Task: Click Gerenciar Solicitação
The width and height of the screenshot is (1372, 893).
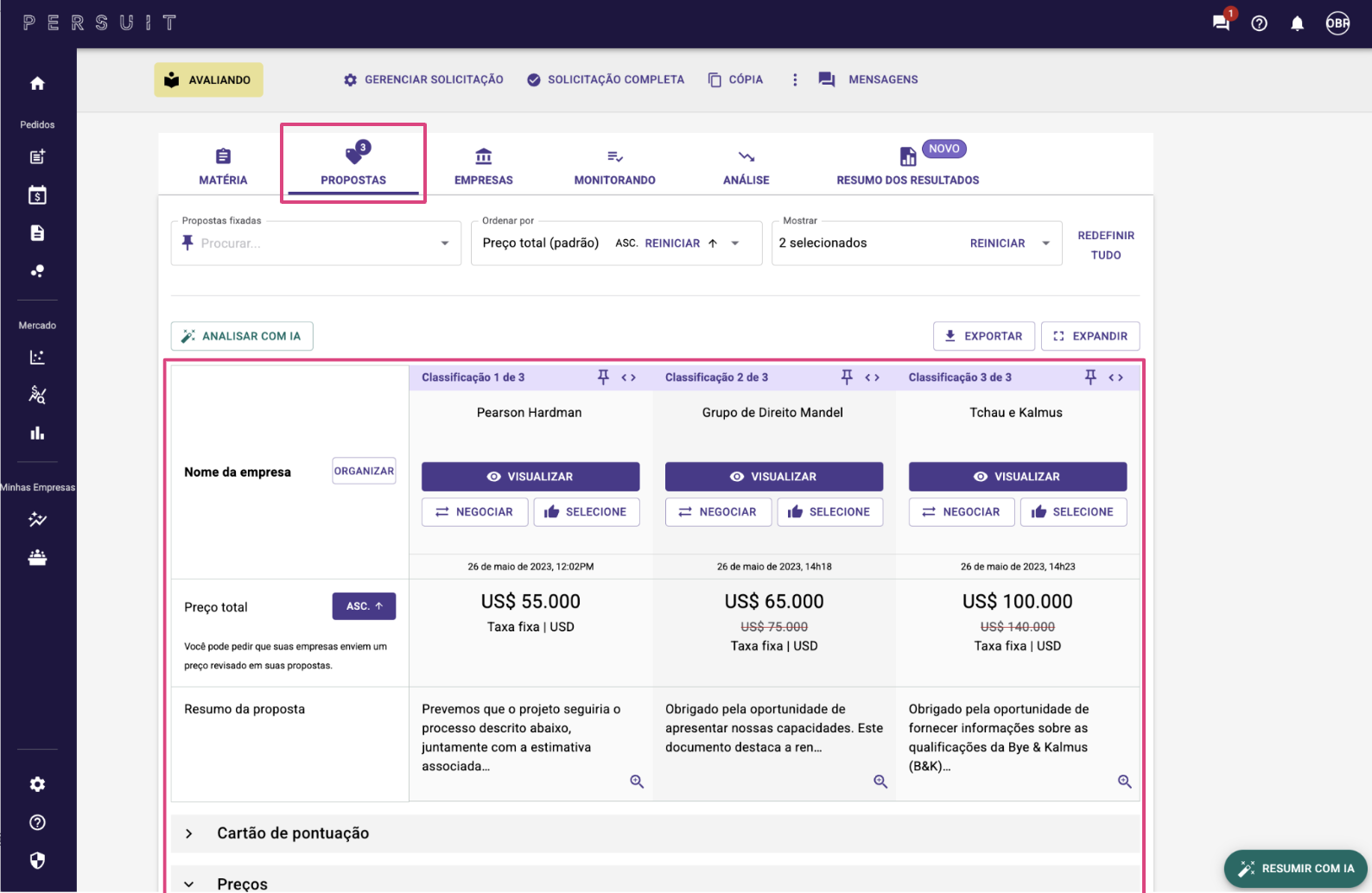Action: pos(423,79)
